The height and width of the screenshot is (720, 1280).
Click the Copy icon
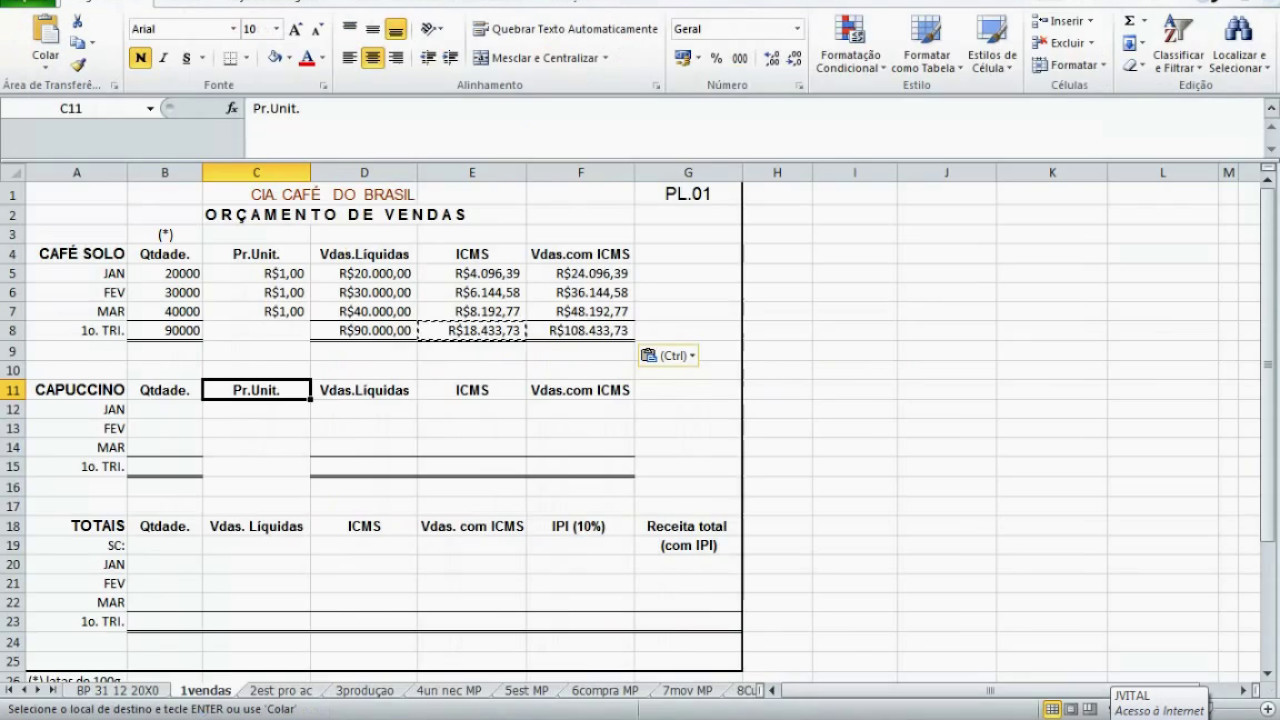click(77, 43)
